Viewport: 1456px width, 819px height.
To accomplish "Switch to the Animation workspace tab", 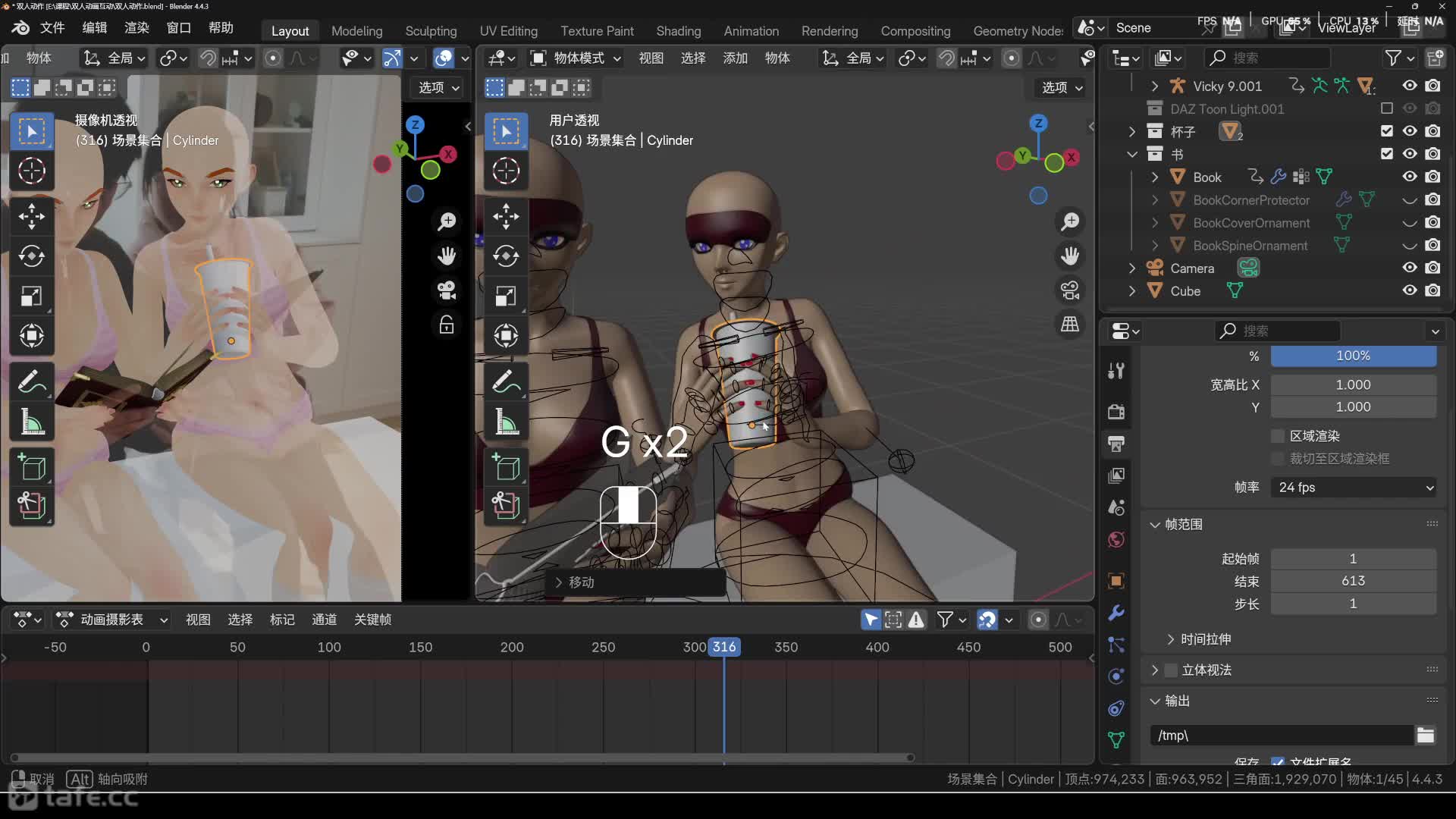I will 751,31.
